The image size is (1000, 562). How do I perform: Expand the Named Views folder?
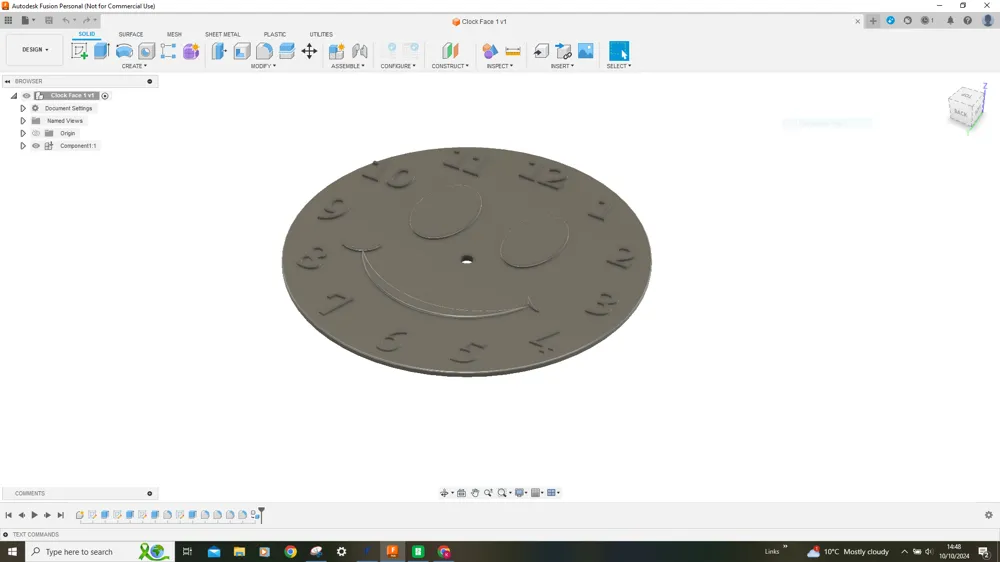coord(23,121)
